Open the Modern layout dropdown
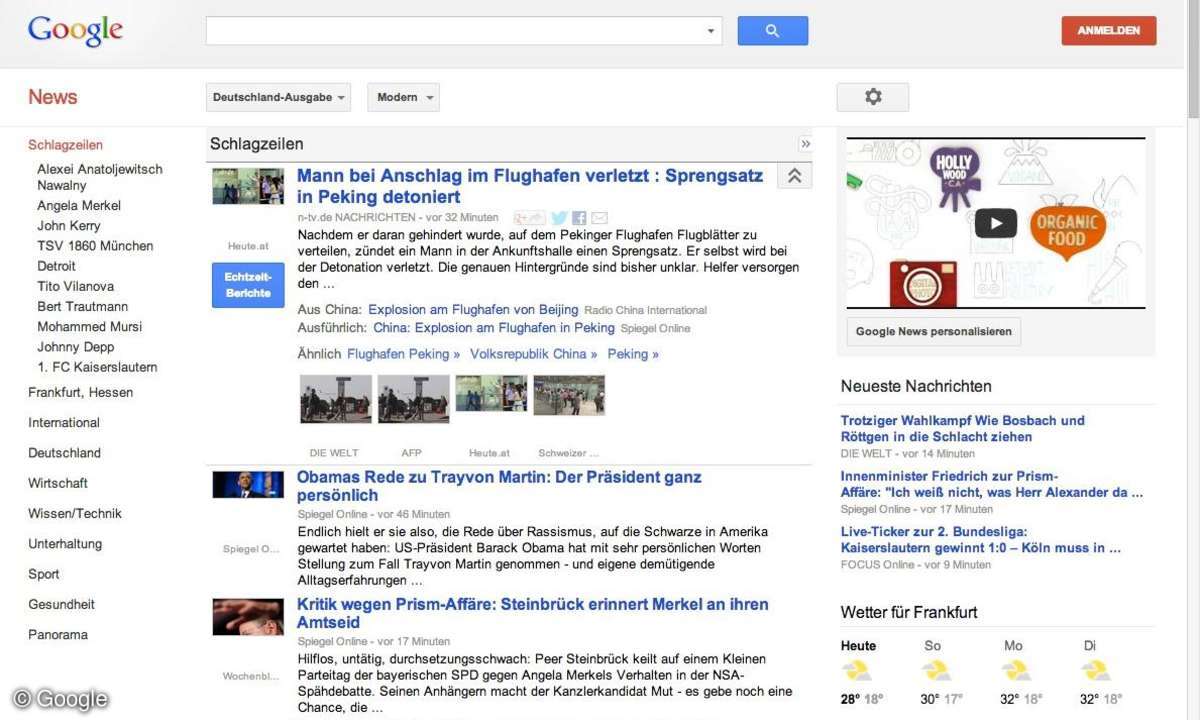Screen dimensions: 1200x720 (x=404, y=97)
